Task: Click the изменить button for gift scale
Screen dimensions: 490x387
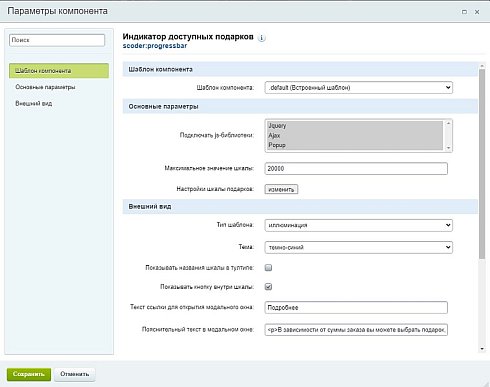Action: 281,189
